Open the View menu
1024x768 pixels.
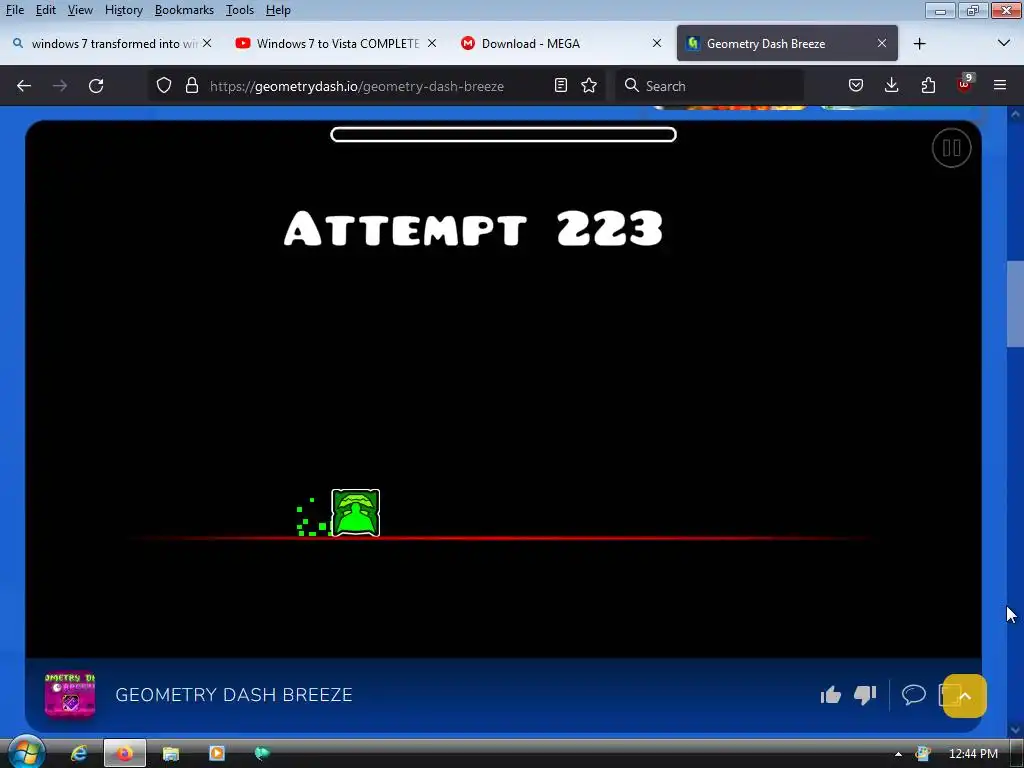pos(80,10)
